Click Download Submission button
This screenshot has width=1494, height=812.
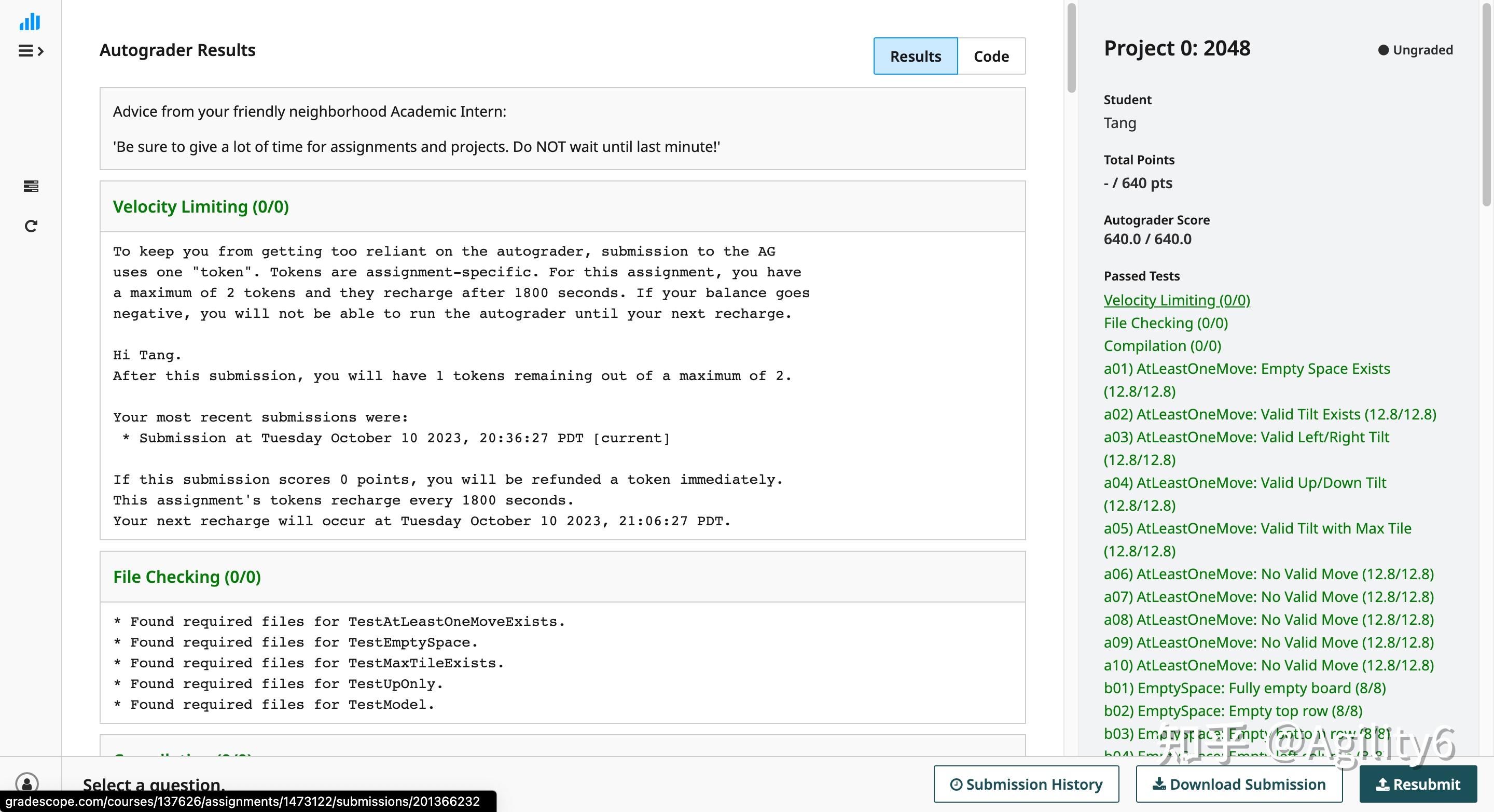1239,784
